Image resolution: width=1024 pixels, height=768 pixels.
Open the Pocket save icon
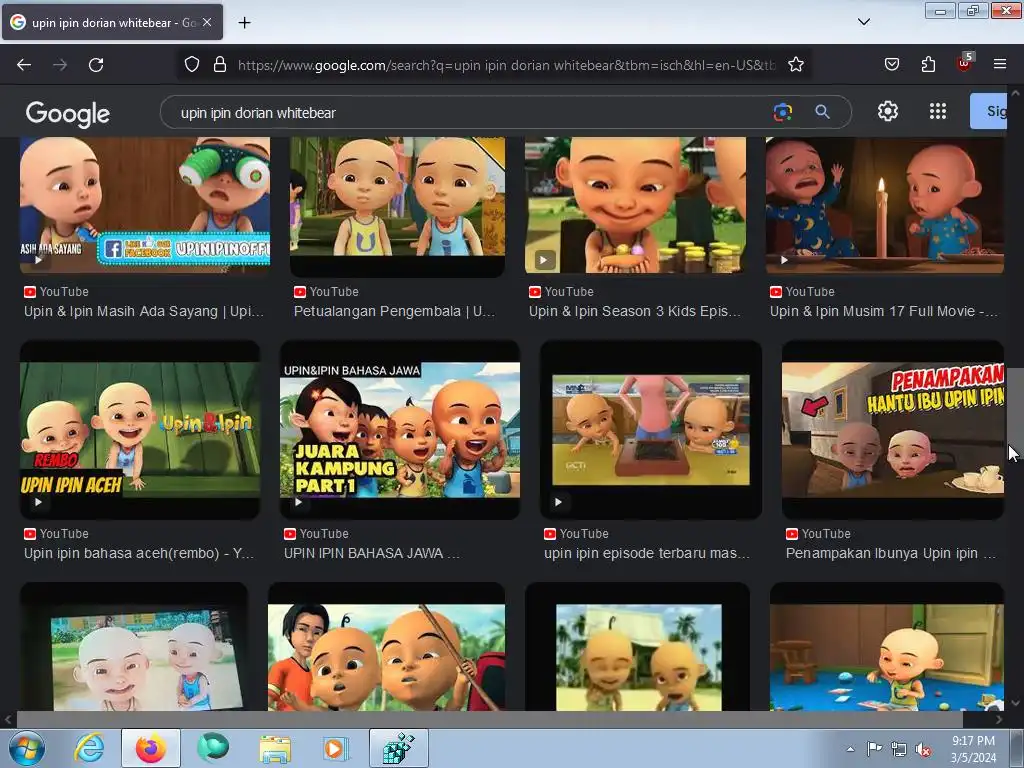[891, 65]
